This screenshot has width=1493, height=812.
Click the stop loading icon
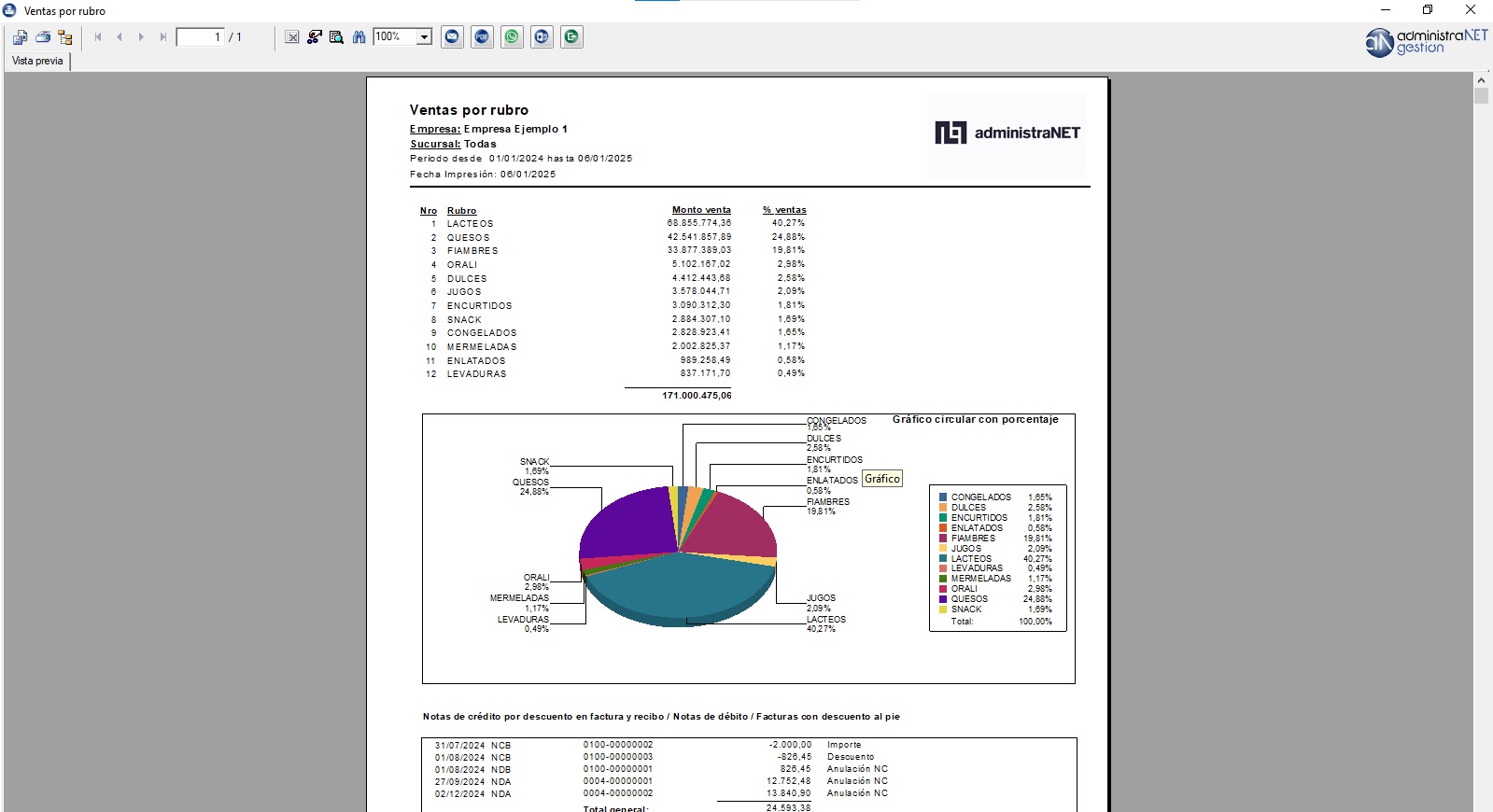(x=292, y=37)
